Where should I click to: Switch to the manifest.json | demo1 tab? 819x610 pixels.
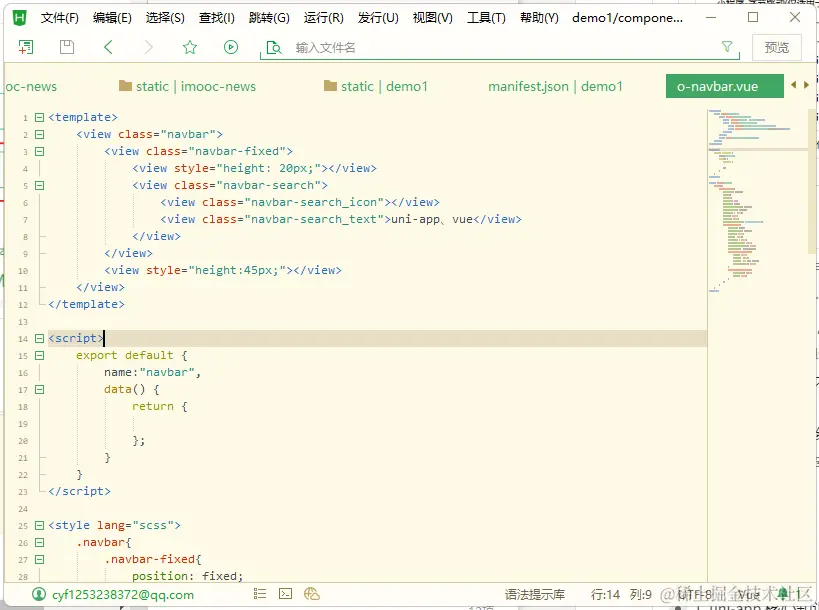point(555,86)
